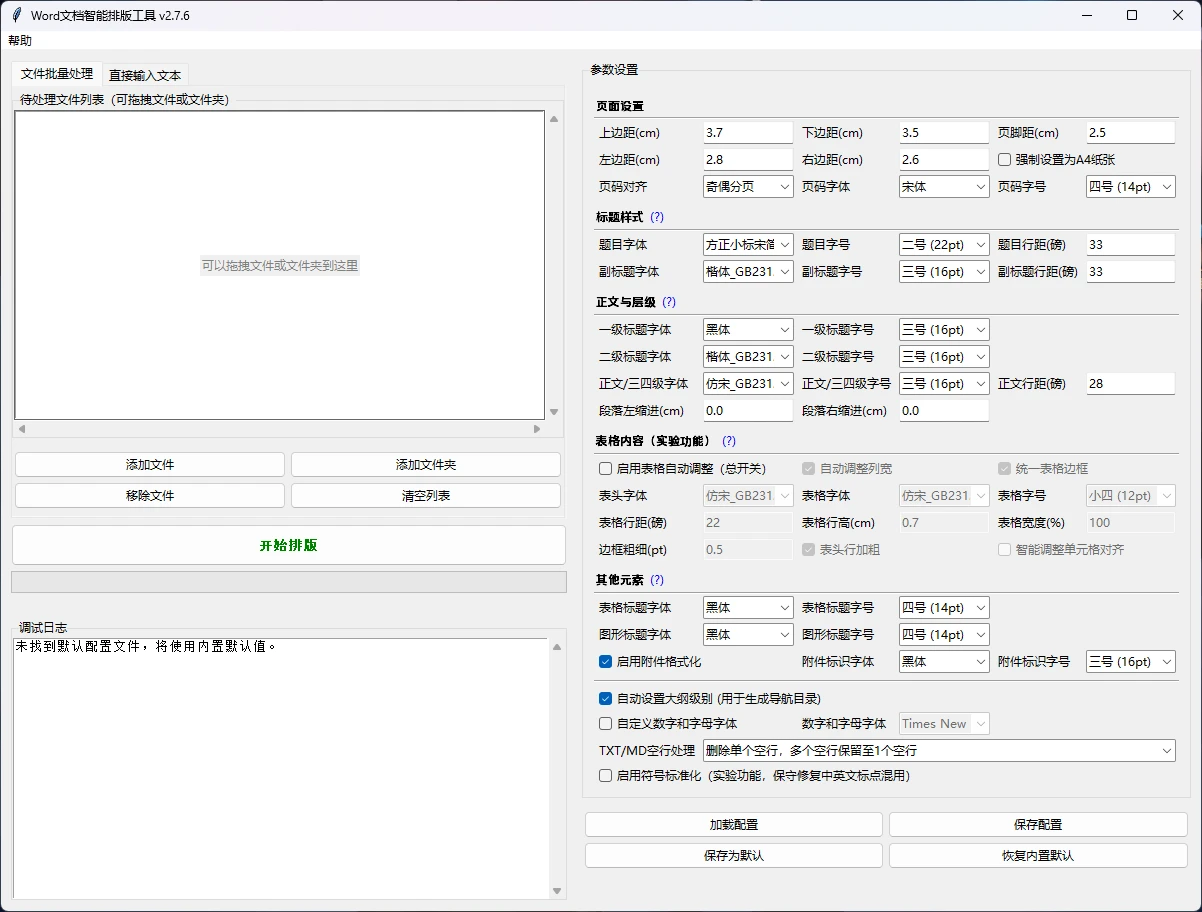
Task: Click 右边距(cm) input field
Action: 944,159
